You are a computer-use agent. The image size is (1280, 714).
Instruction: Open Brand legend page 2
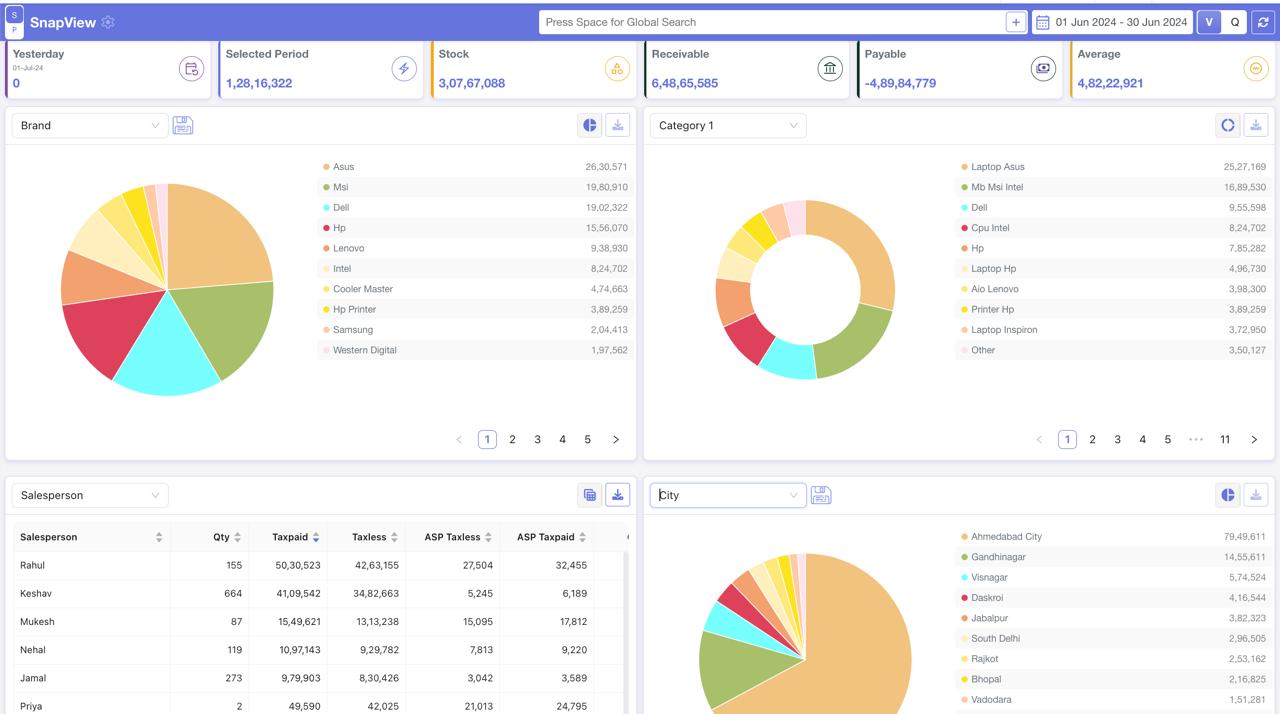(512, 439)
